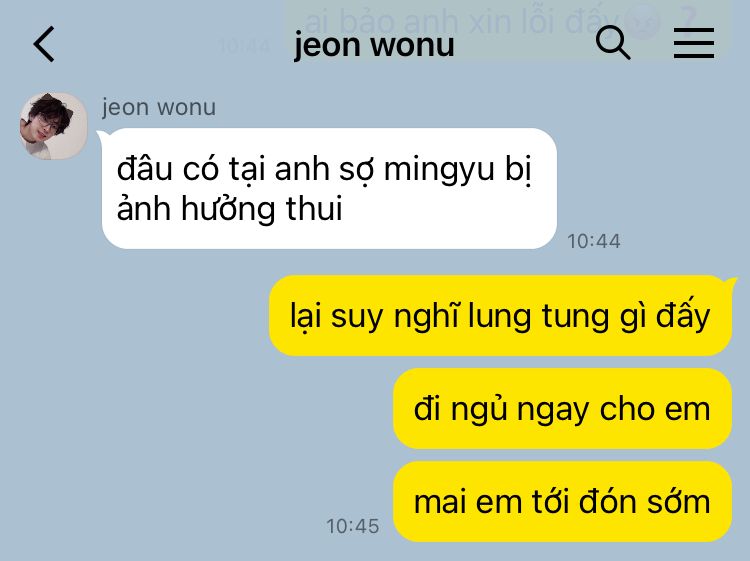The image size is (750, 561).
Task: Tap the jeon wonu chat title
Action: coord(374,45)
